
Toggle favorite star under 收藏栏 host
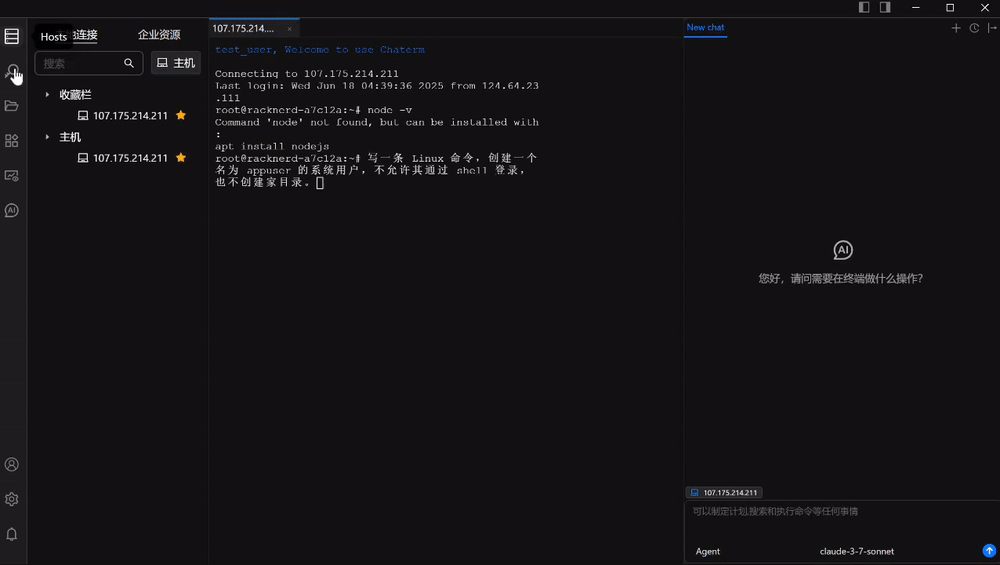(x=181, y=115)
